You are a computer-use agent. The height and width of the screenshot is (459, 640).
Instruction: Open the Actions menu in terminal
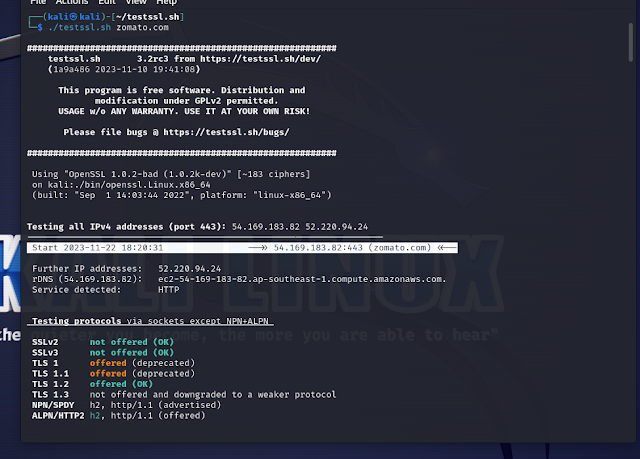pyautogui.click(x=72, y=2)
